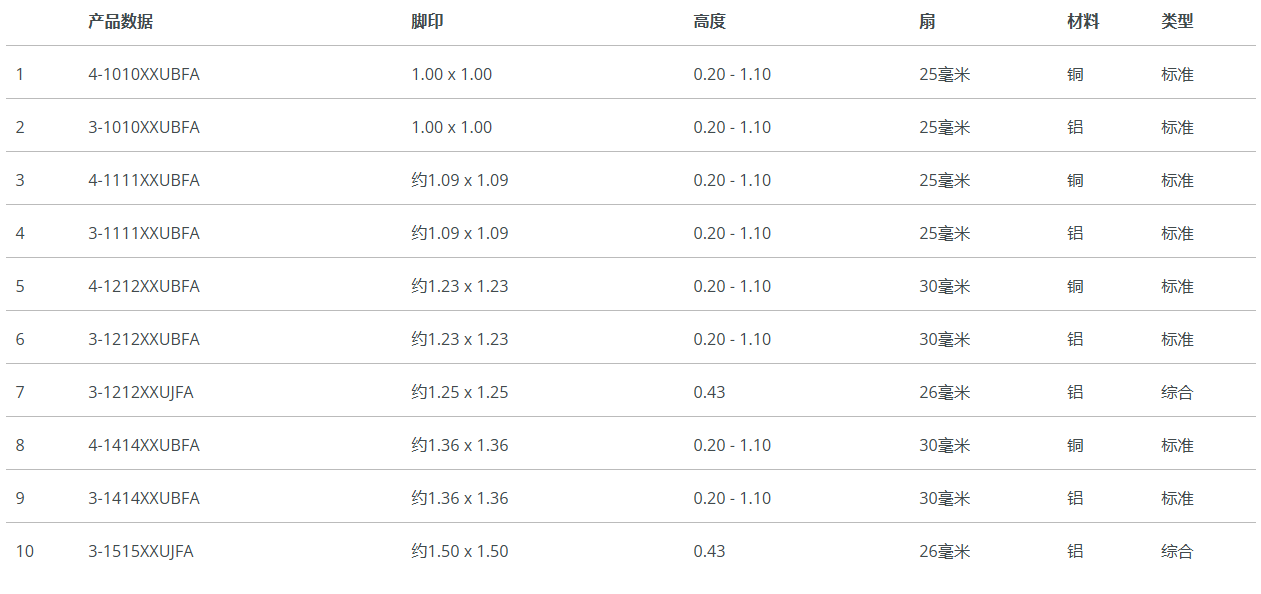Sort by the 脚印 column header
Image resolution: width=1261 pixels, height=594 pixels.
[x=427, y=21]
